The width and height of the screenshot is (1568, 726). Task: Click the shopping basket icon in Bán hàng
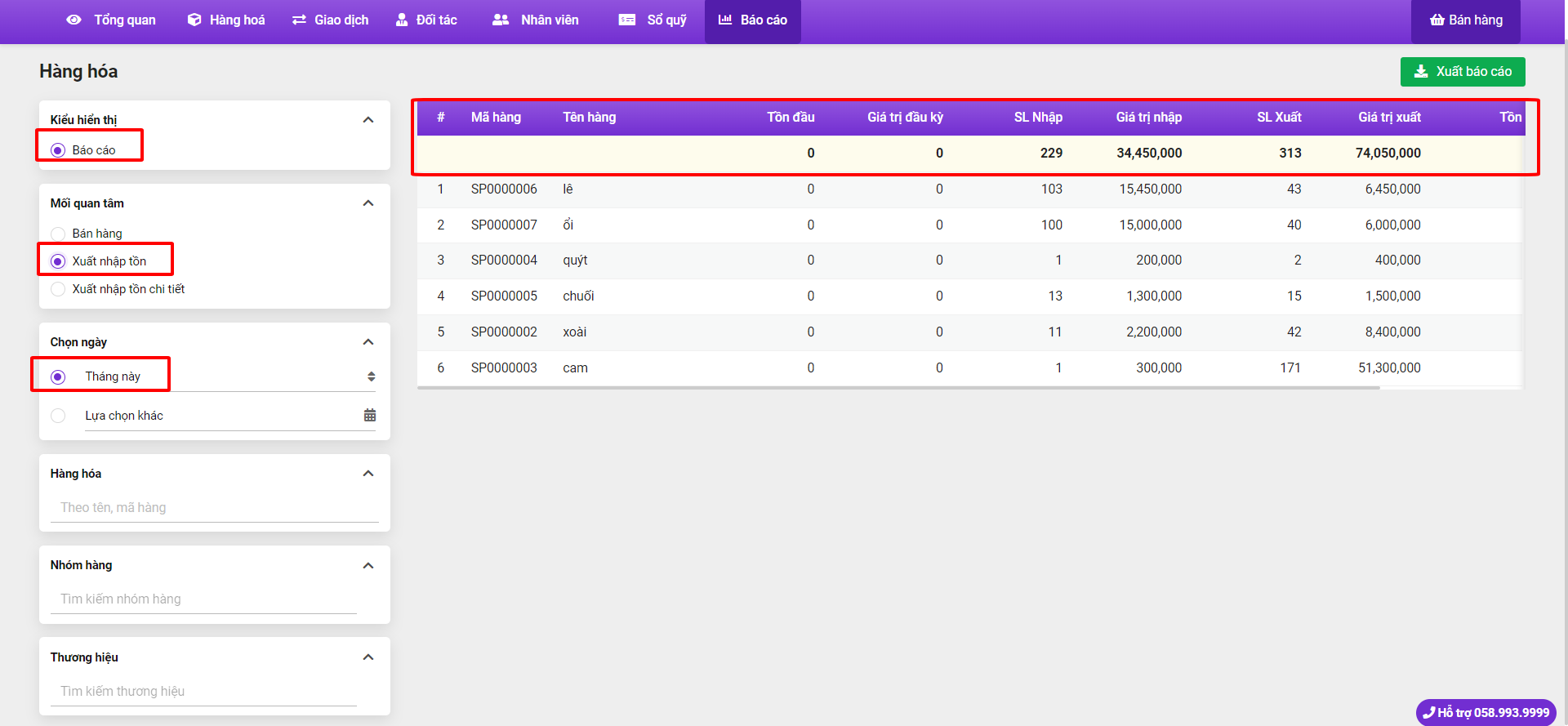click(x=1437, y=20)
